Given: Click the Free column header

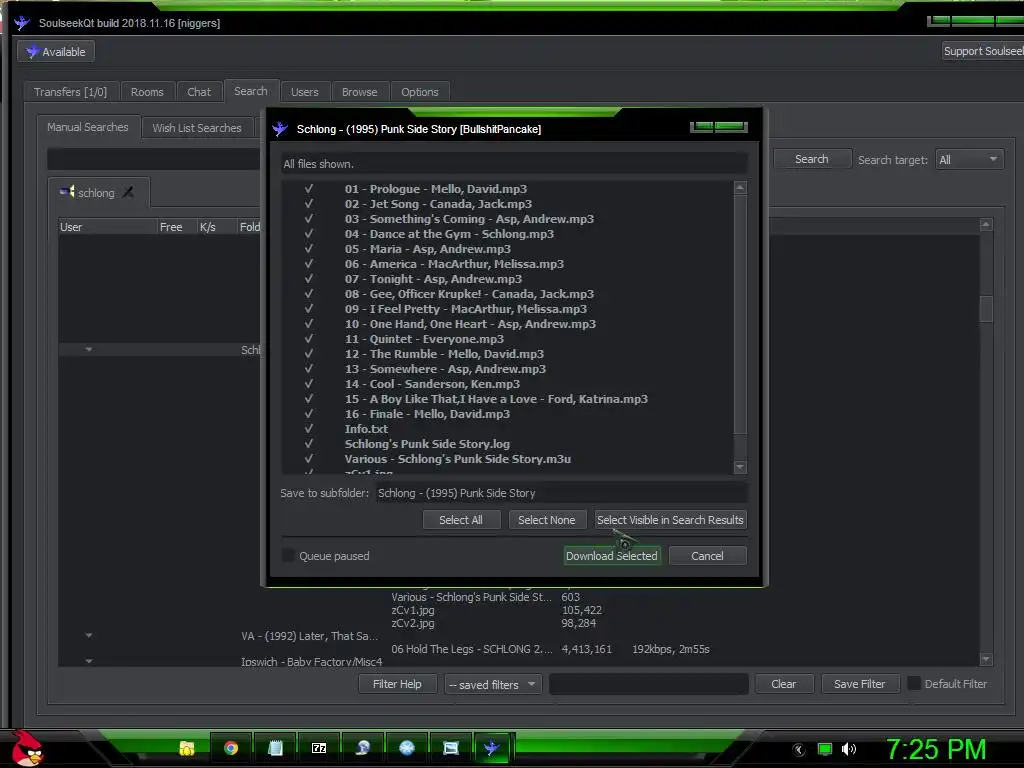Looking at the screenshot, I should click(x=176, y=227).
